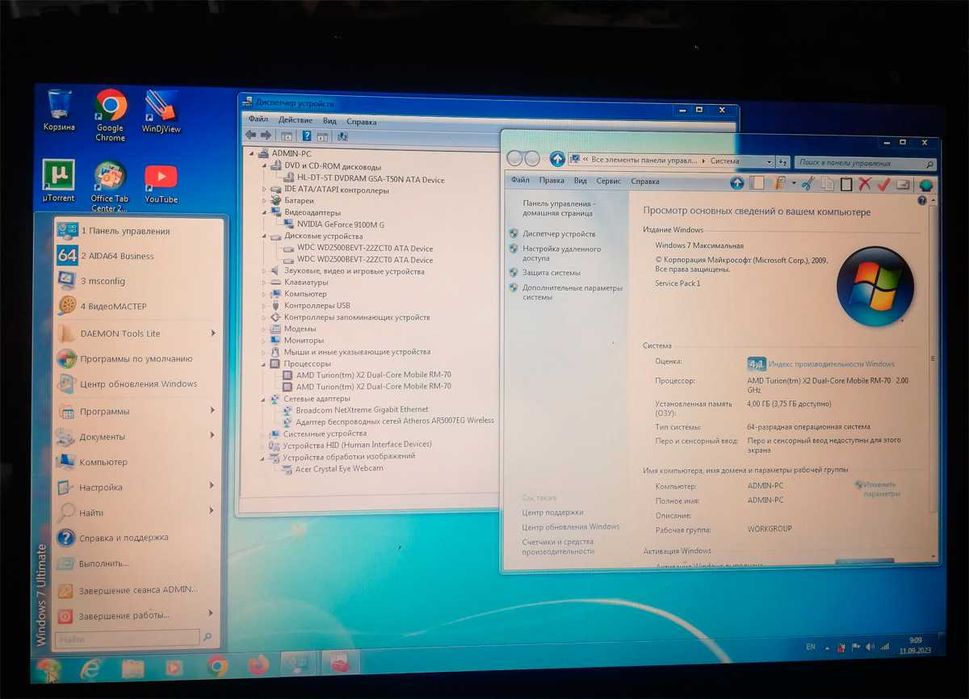Click Завершение работы in Start menu
This screenshot has width=969, height=699.
coord(137,616)
